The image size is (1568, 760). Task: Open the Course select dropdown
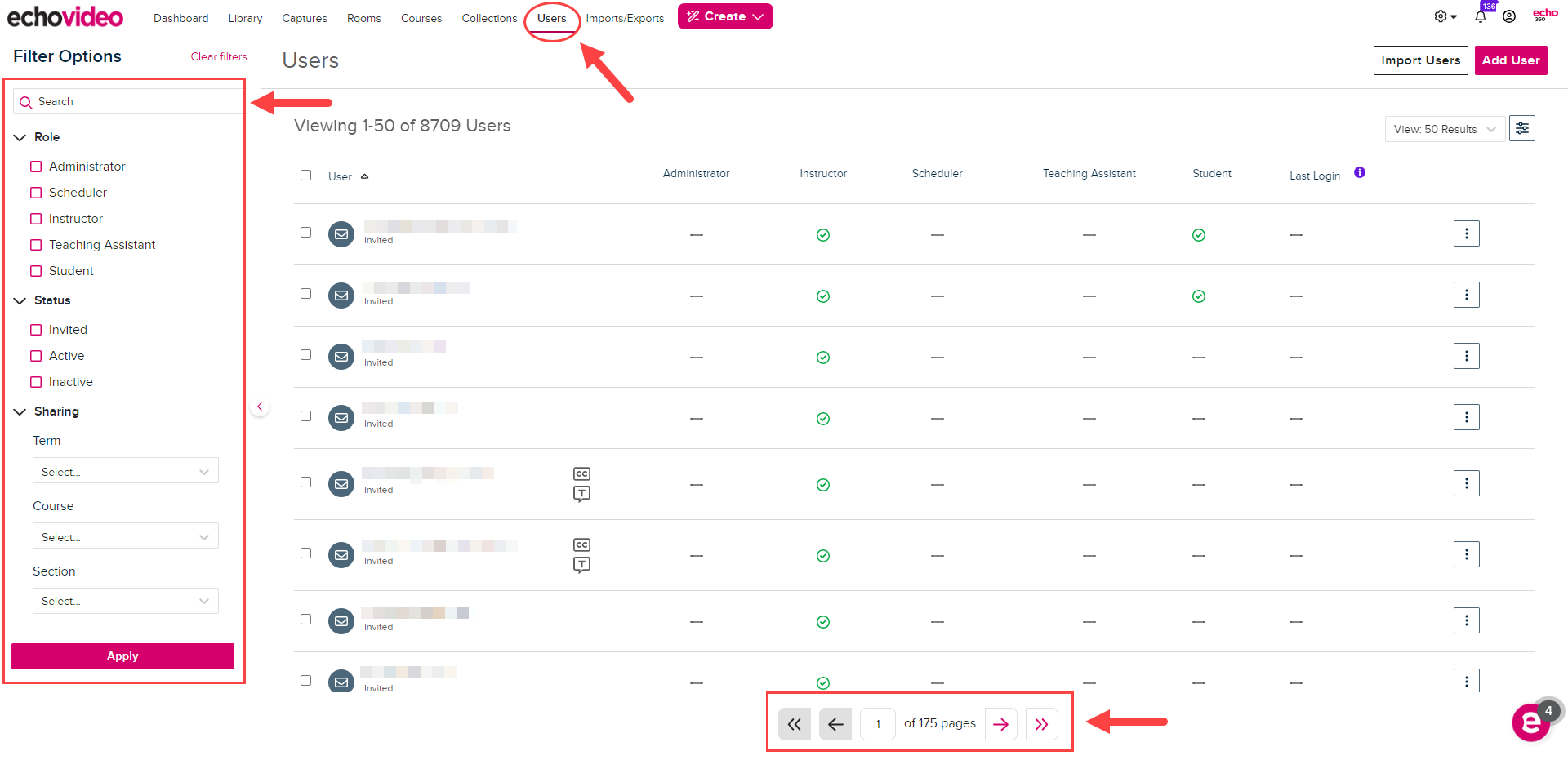(126, 536)
